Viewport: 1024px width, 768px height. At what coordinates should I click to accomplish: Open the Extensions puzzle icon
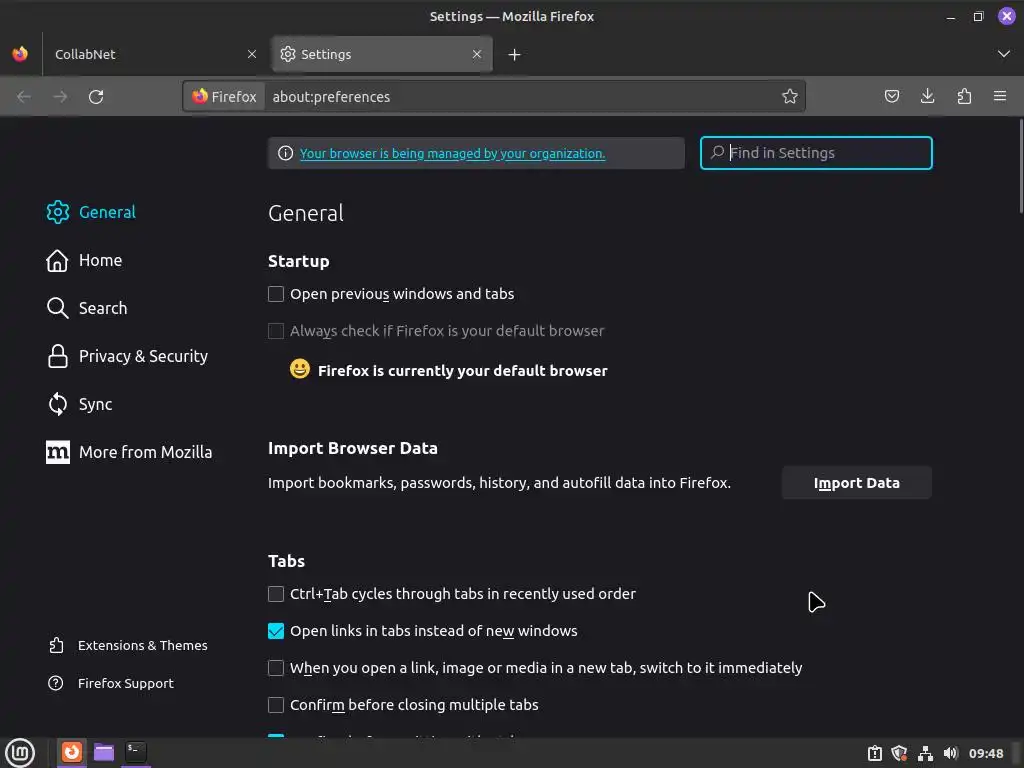(x=964, y=97)
